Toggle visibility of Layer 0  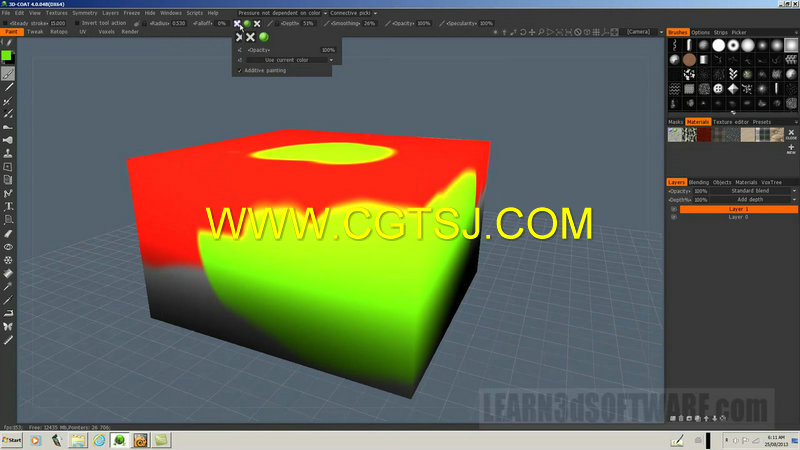(x=673, y=217)
